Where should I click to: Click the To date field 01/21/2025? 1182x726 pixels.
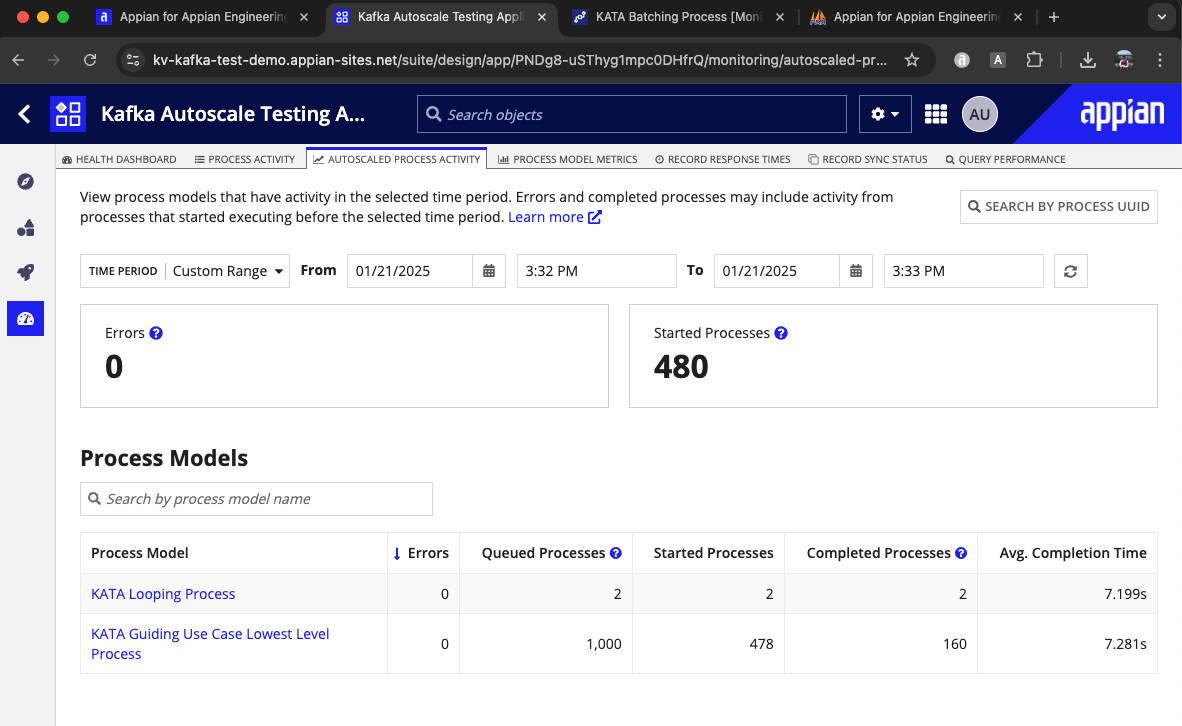click(776, 271)
